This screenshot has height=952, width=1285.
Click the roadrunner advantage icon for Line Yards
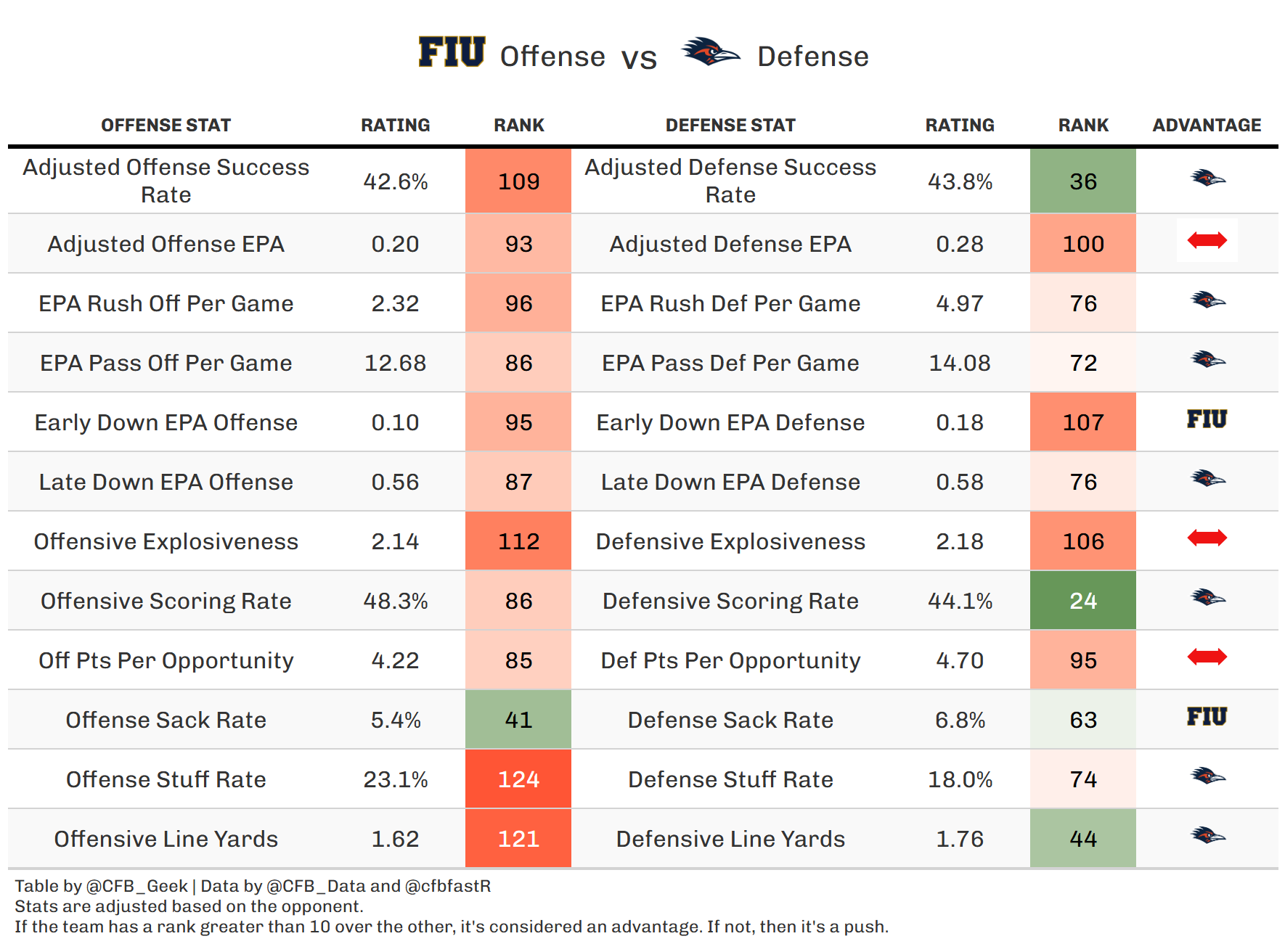1207,836
